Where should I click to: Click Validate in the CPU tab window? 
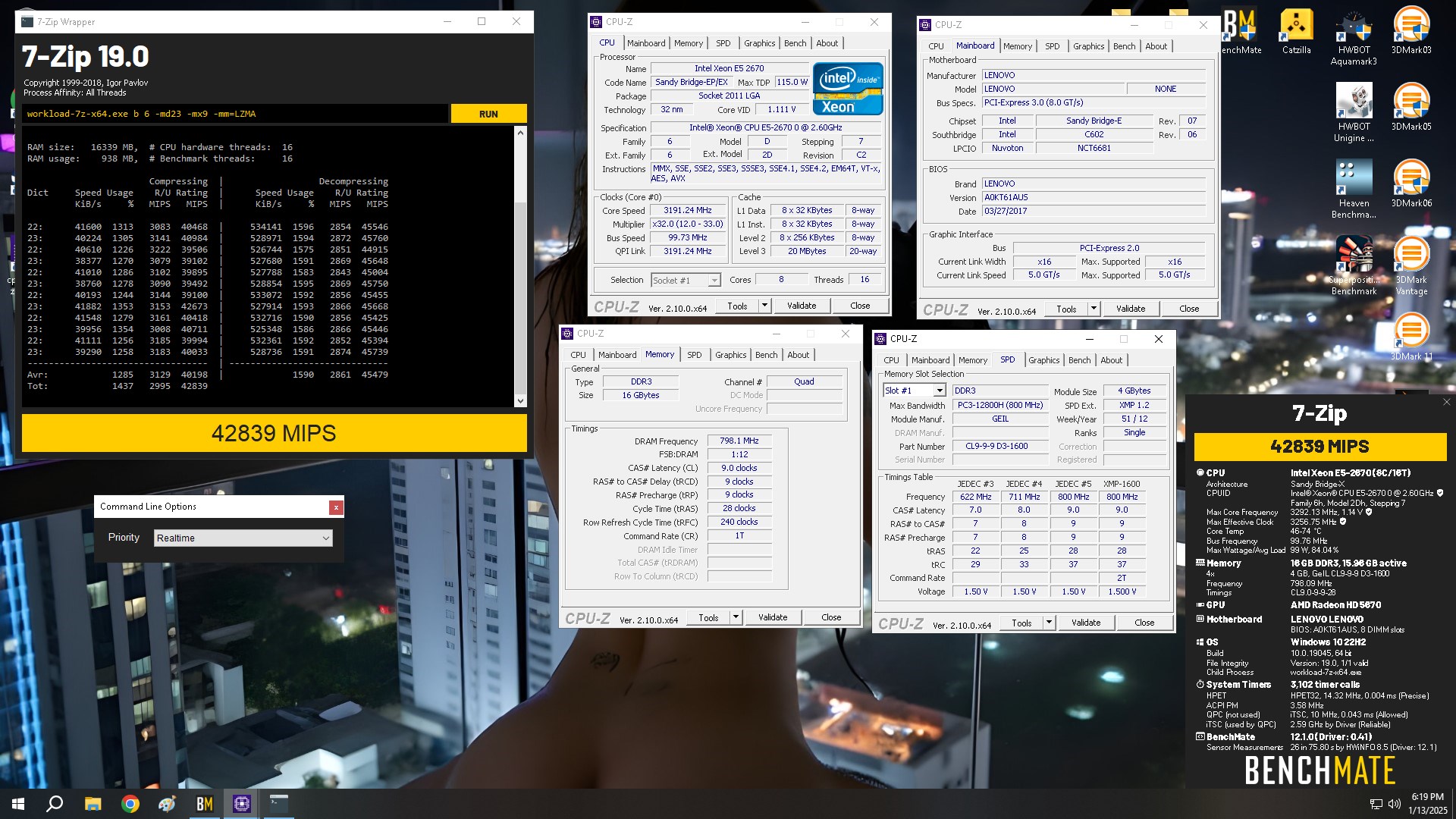802,306
